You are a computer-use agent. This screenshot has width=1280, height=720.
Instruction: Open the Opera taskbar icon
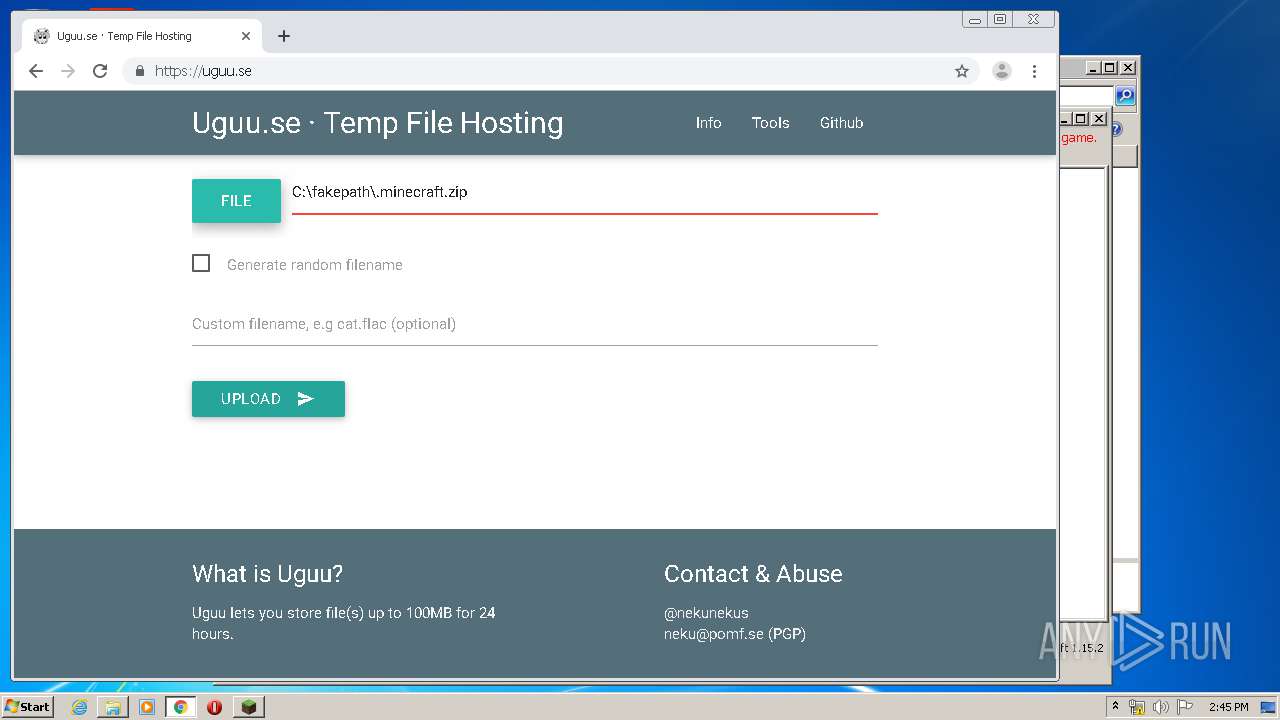pyautogui.click(x=214, y=707)
